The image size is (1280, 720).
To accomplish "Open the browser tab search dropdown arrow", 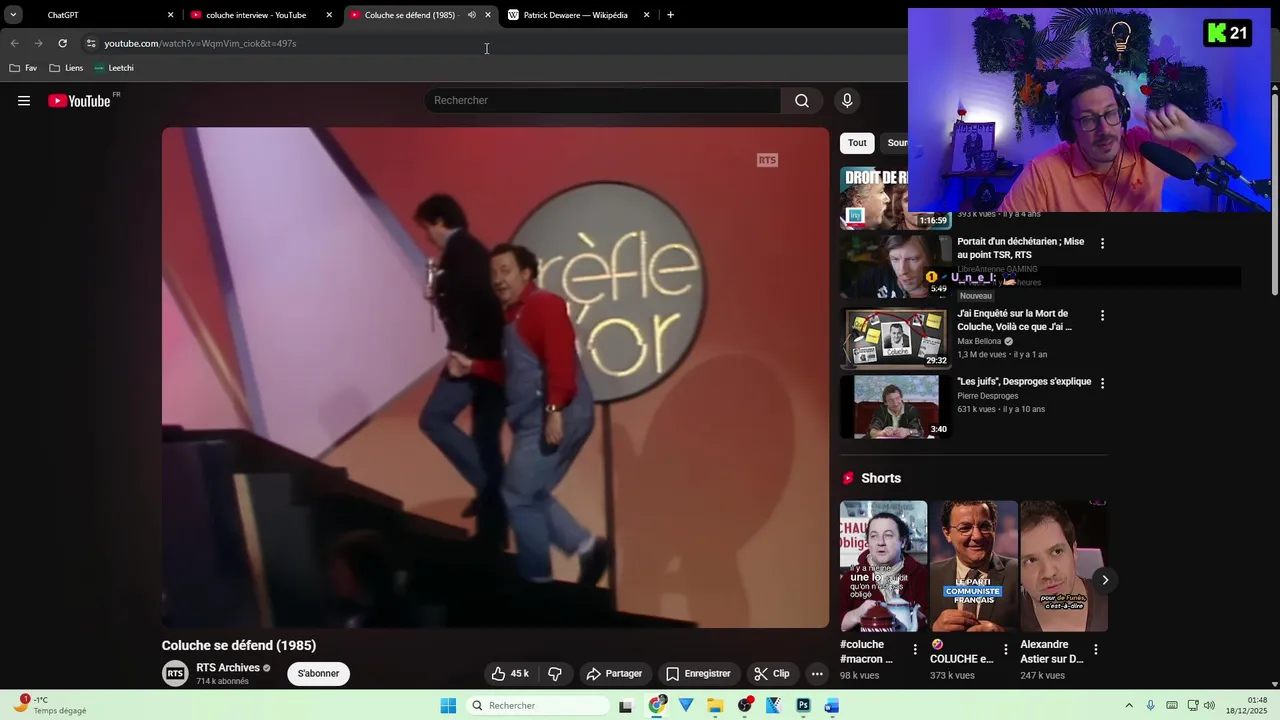I will point(13,15).
